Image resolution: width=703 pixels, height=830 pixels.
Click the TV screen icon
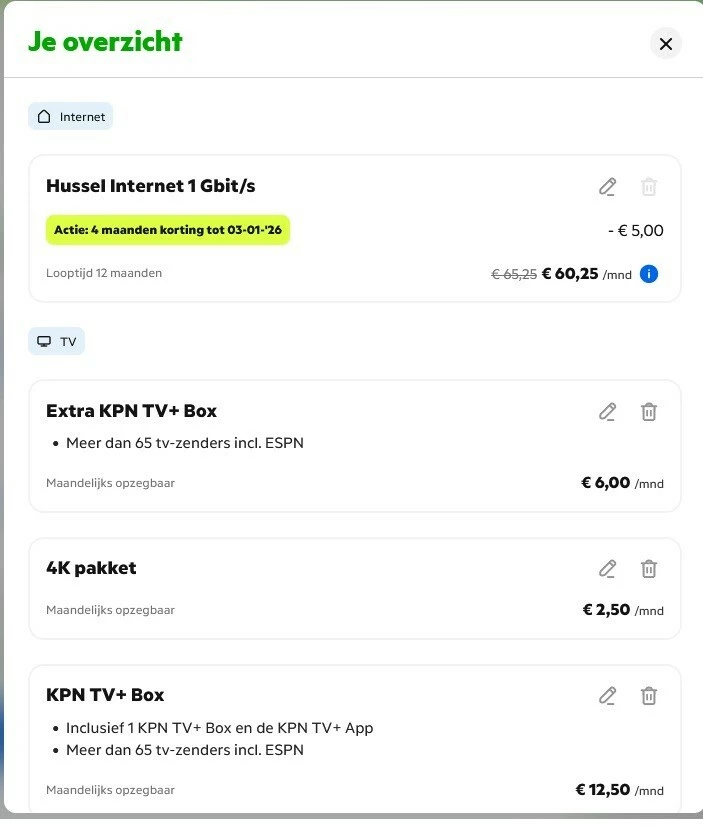point(44,342)
